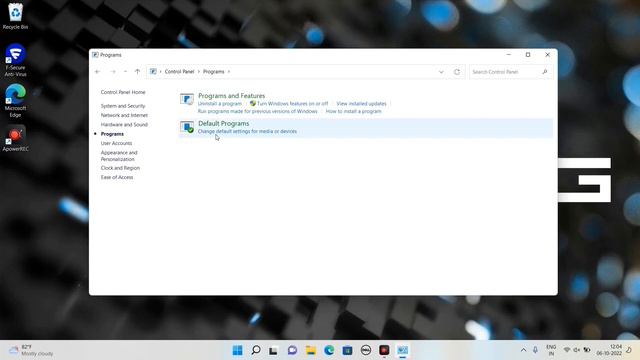
Task: Go to User Accounts
Action: pos(116,143)
